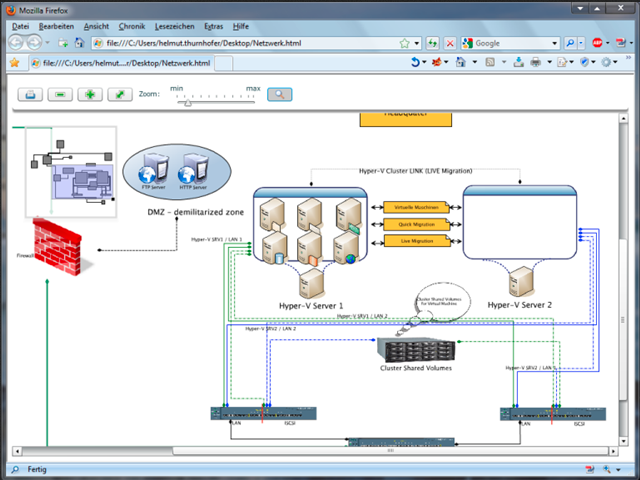This screenshot has height=480, width=640.
Task: Click the HTTP Server icon in DMZ
Action: 193,171
